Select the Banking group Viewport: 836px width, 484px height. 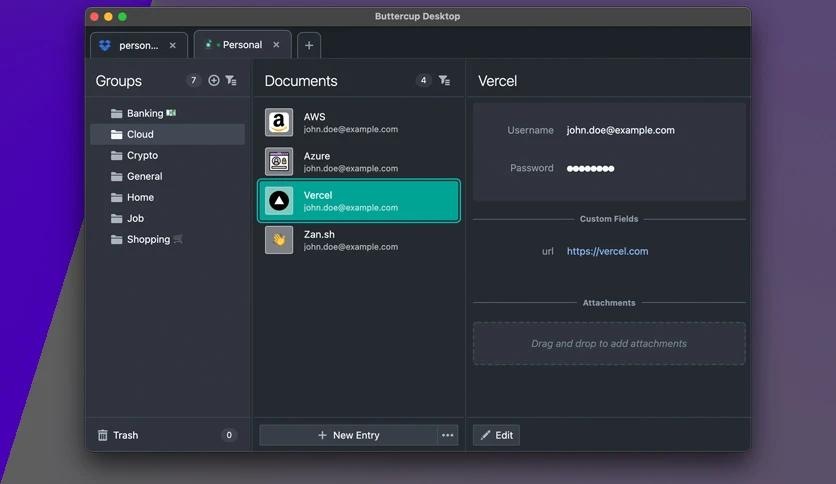(x=167, y=114)
